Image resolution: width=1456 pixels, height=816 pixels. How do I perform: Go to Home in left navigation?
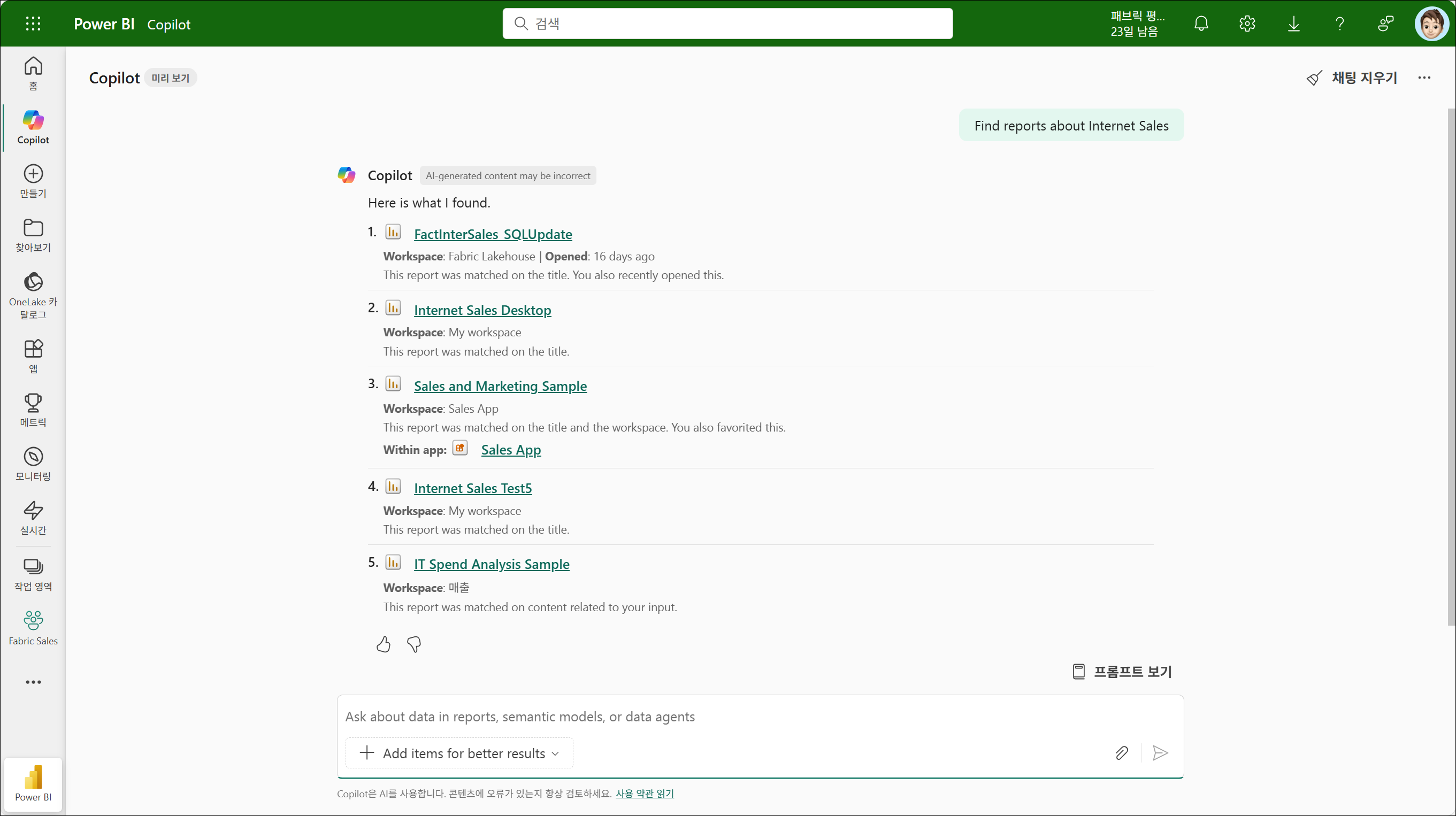33,72
